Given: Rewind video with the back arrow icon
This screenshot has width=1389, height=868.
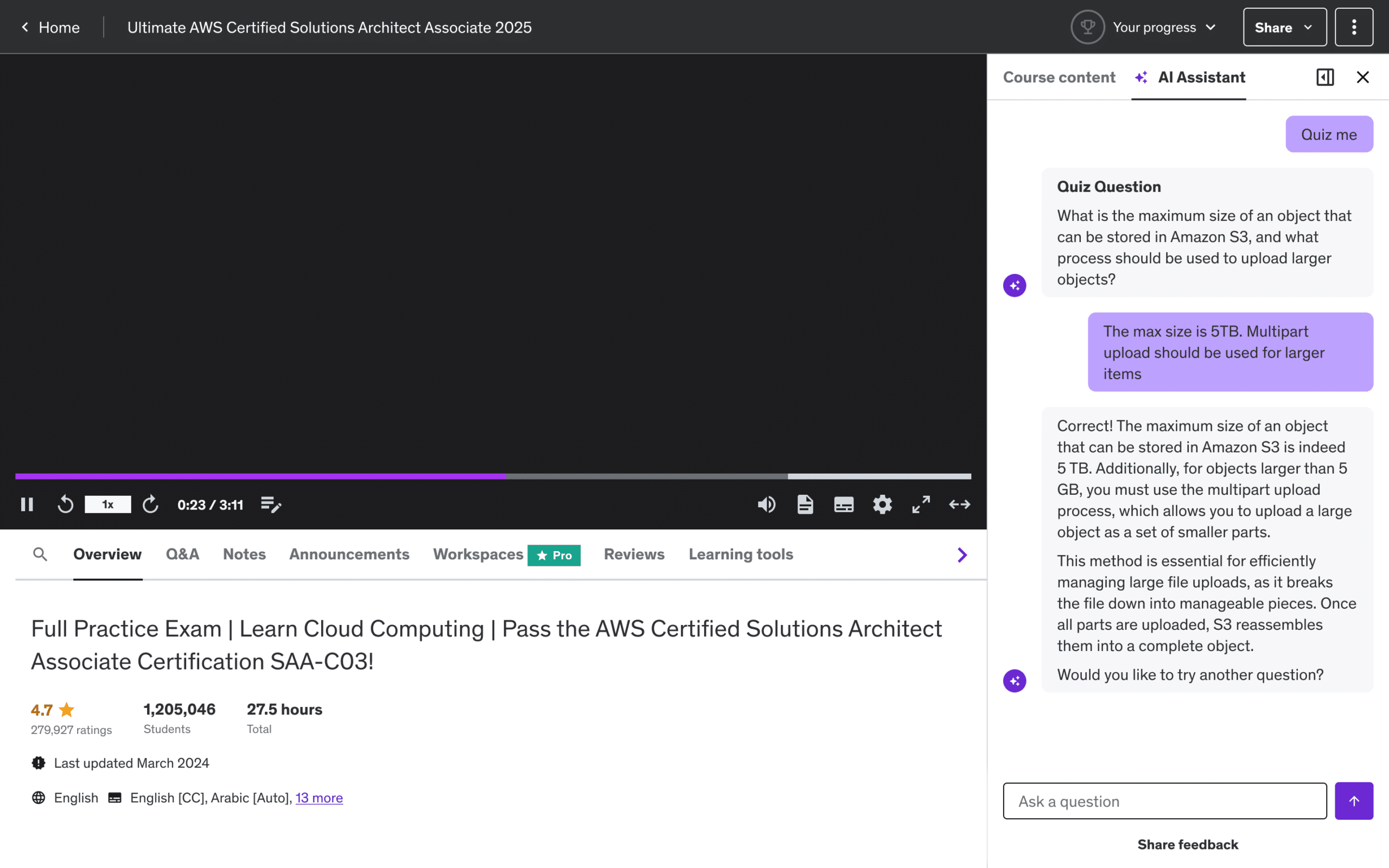Looking at the screenshot, I should pos(66,505).
